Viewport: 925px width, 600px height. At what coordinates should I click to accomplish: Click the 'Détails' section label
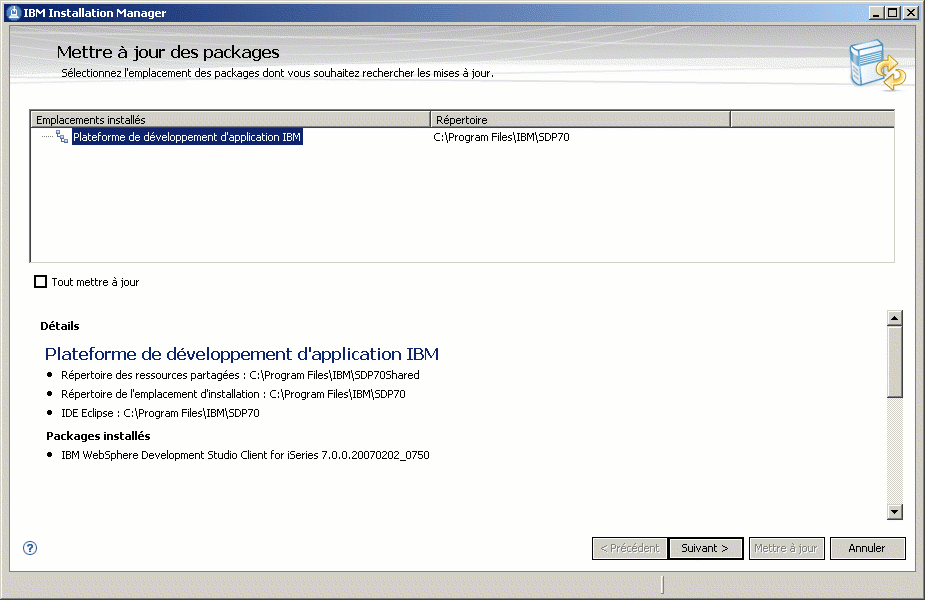[x=60, y=326]
